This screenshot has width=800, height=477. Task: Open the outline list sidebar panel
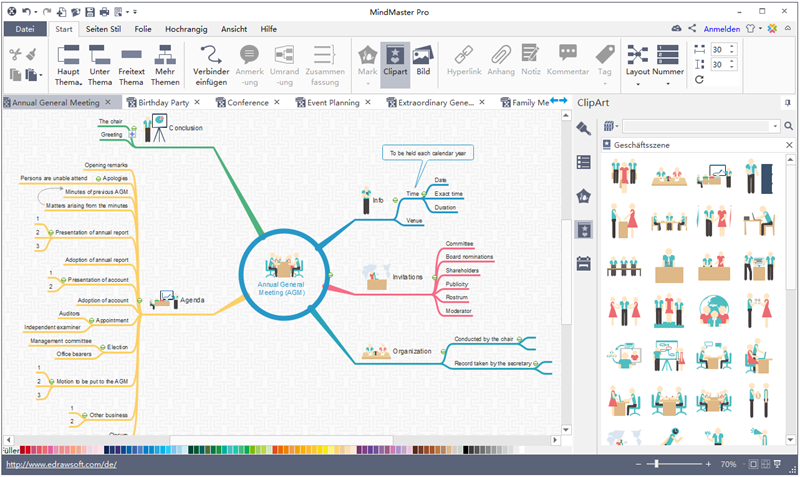pyautogui.click(x=584, y=162)
